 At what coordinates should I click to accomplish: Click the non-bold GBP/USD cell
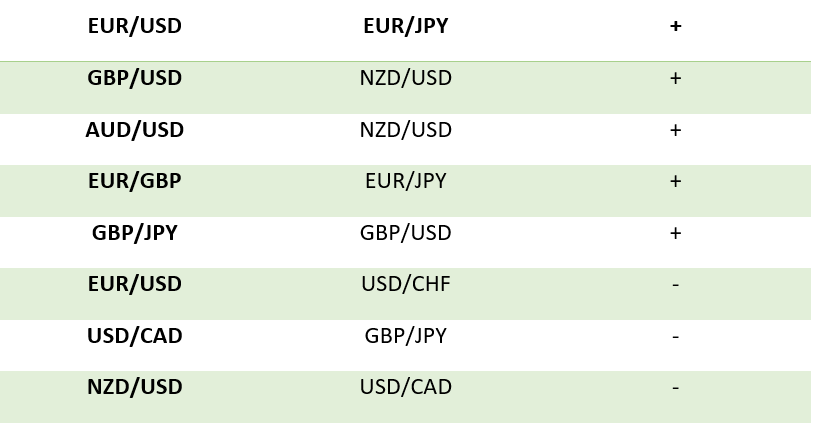tap(405, 233)
